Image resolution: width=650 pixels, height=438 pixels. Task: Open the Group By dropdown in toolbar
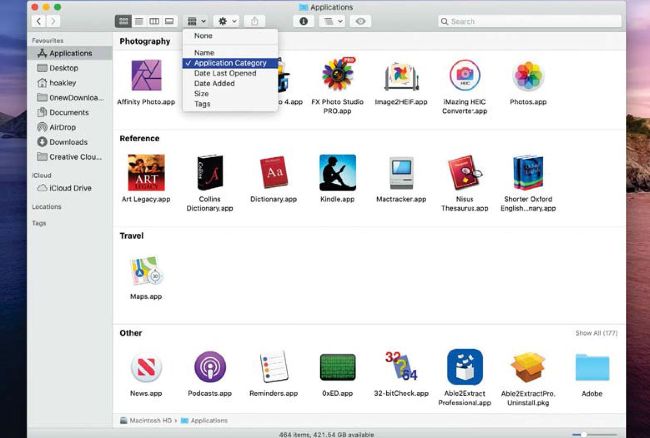[196, 21]
